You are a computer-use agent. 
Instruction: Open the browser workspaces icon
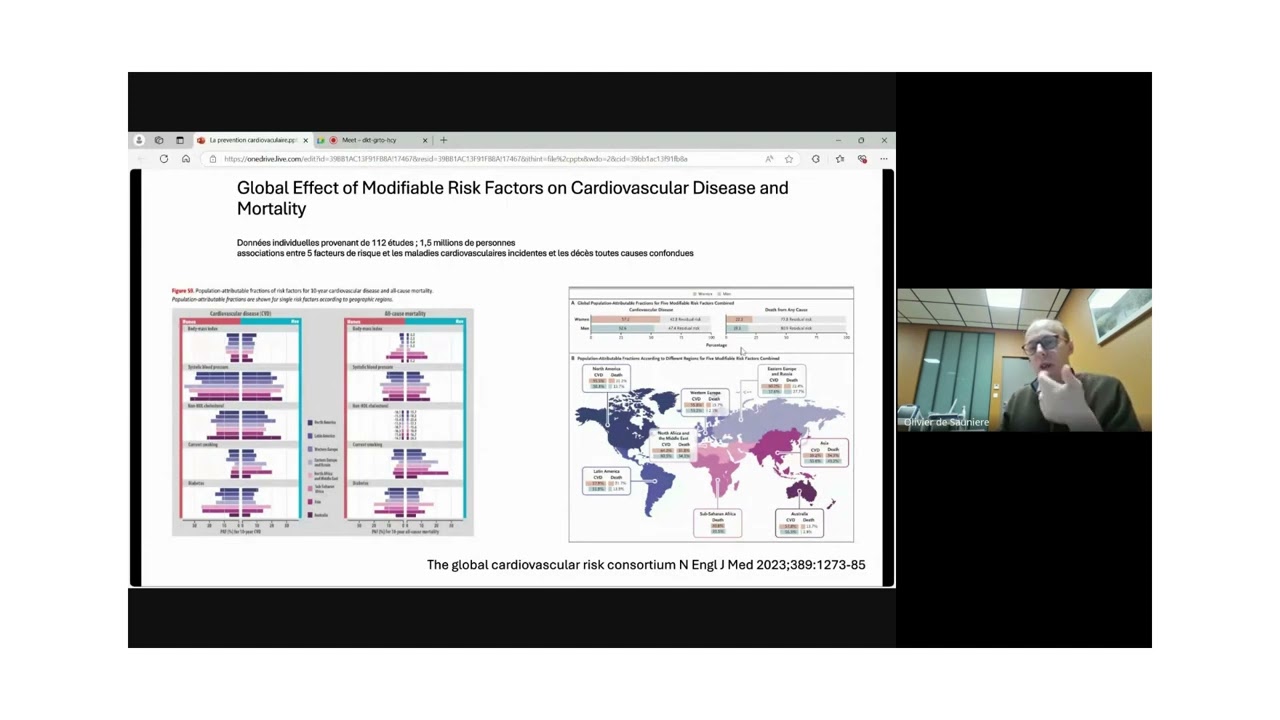point(159,140)
